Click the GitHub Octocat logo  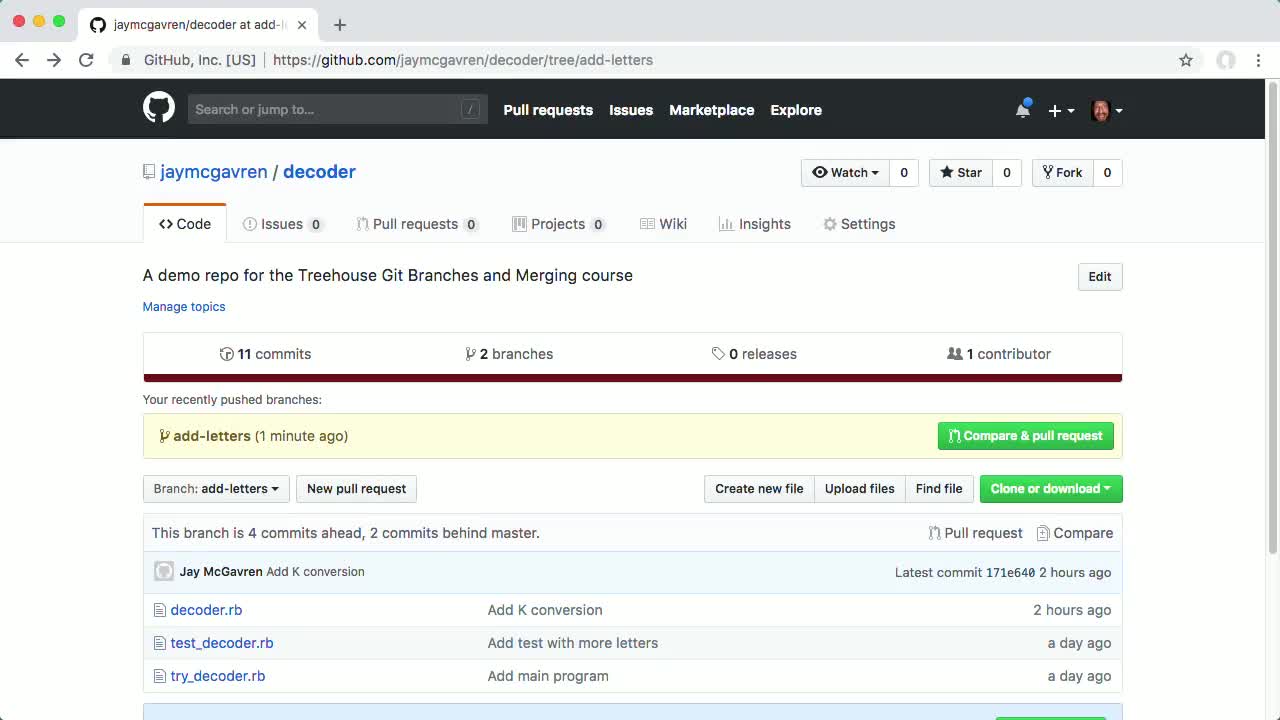pyautogui.click(x=158, y=108)
